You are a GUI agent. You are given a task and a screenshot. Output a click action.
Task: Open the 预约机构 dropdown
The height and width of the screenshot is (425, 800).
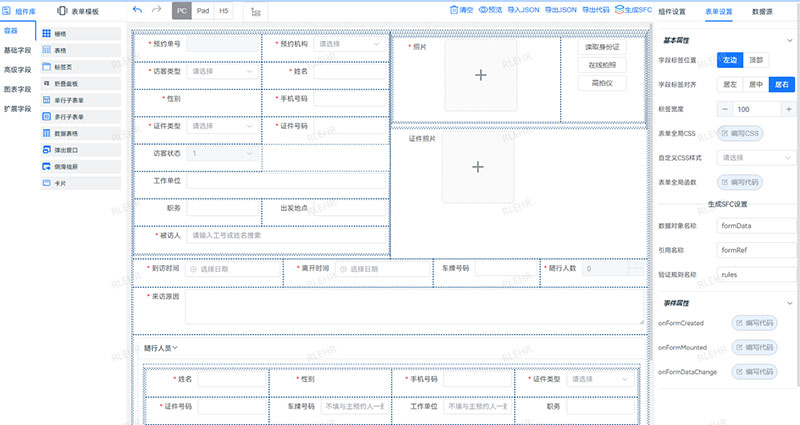(x=349, y=44)
